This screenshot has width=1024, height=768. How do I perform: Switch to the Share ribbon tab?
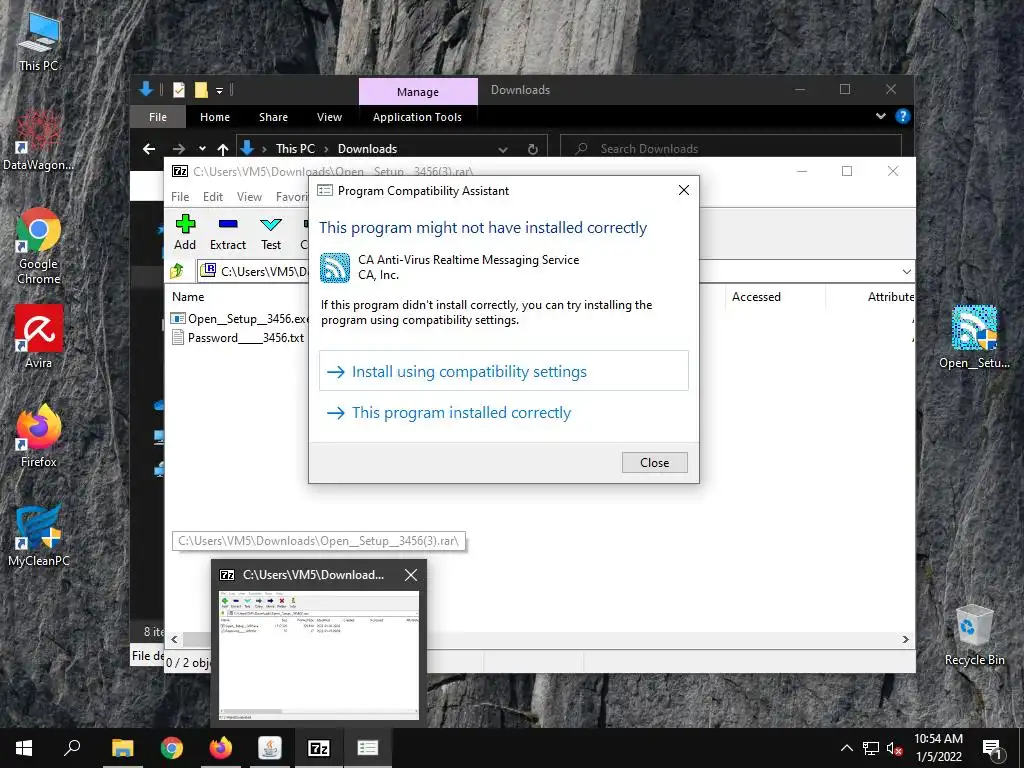(x=273, y=117)
